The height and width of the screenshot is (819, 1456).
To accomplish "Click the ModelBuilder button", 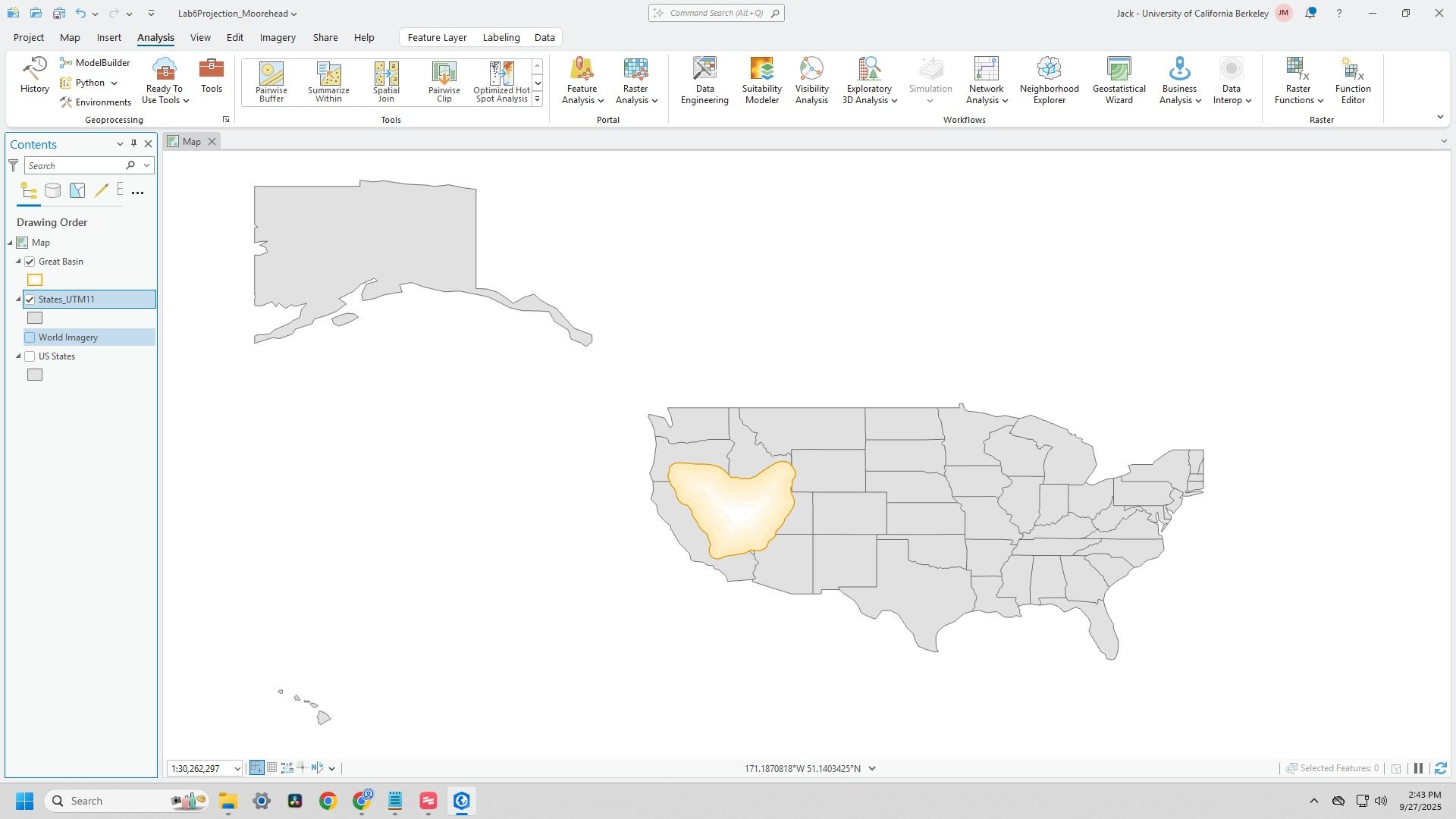I will click(96, 63).
